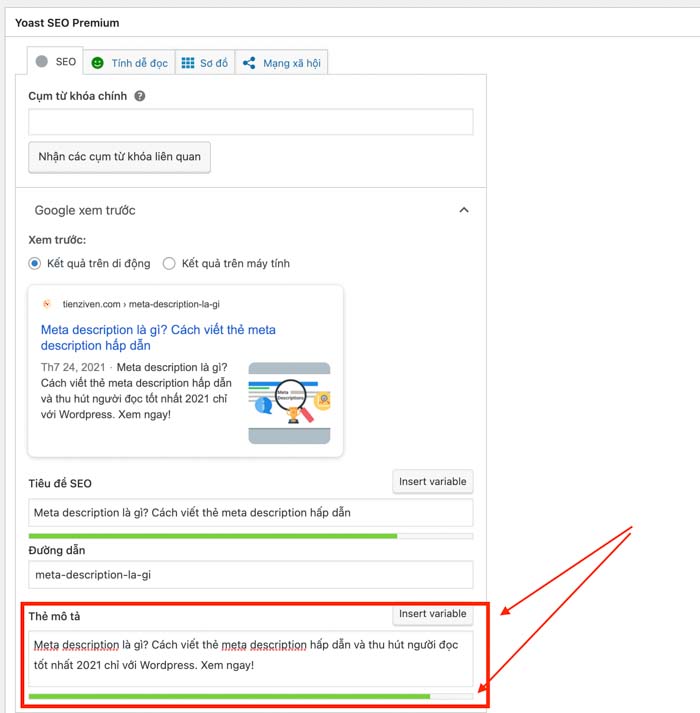700x713 pixels.
Task: Click the Yoast SEO Premium panel header
Action: pos(67,23)
